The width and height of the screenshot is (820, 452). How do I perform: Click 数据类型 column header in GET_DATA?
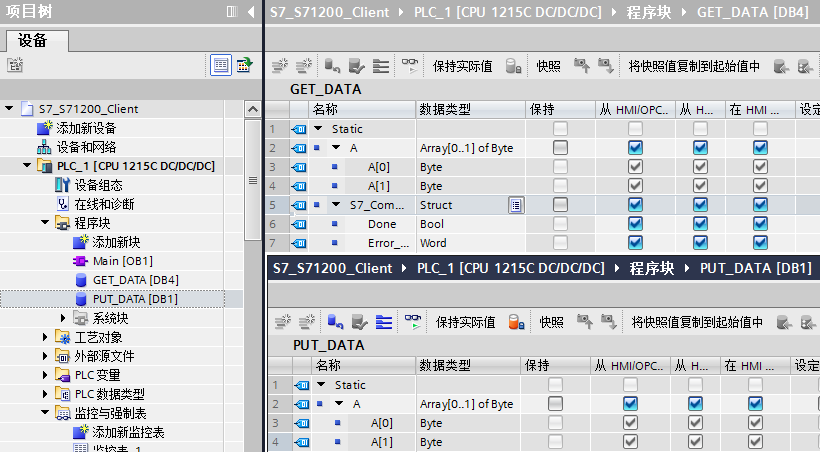coord(471,109)
